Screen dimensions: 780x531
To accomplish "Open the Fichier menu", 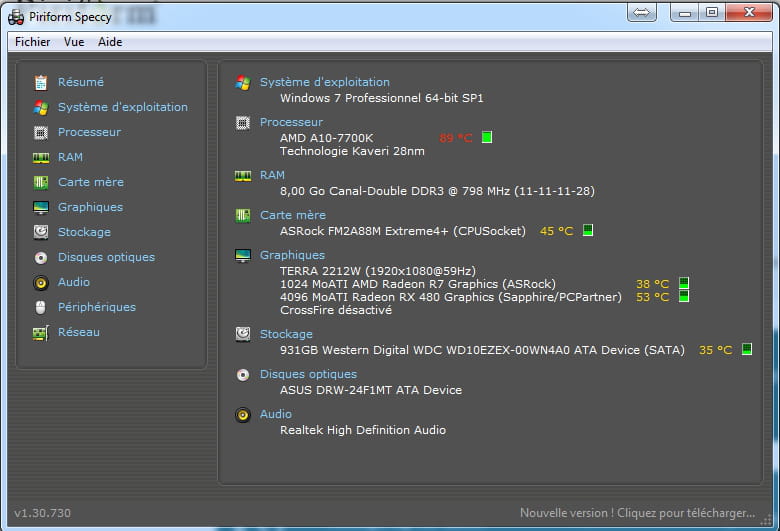I will coord(32,42).
